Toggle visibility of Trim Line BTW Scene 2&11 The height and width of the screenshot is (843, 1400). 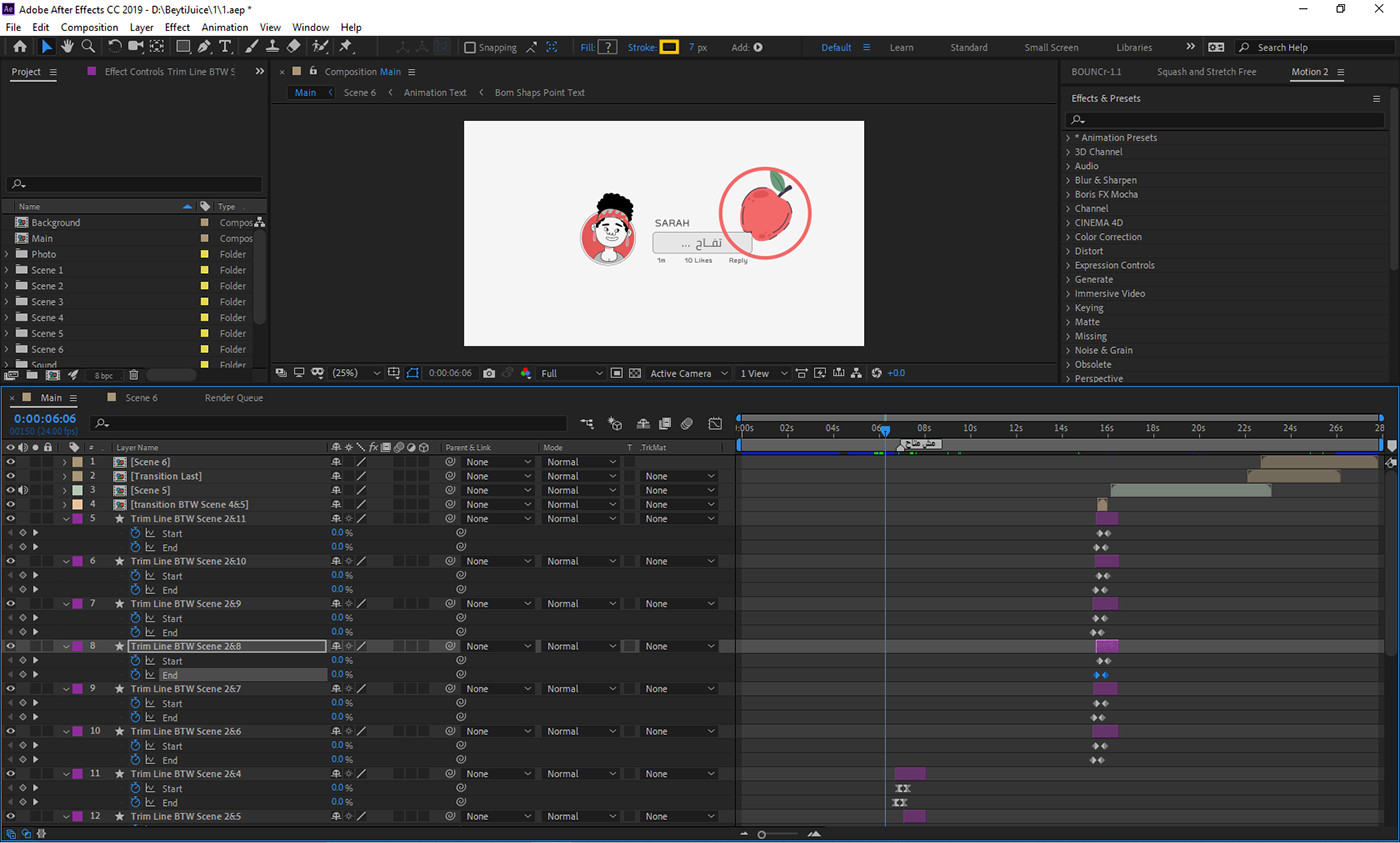[x=11, y=519]
